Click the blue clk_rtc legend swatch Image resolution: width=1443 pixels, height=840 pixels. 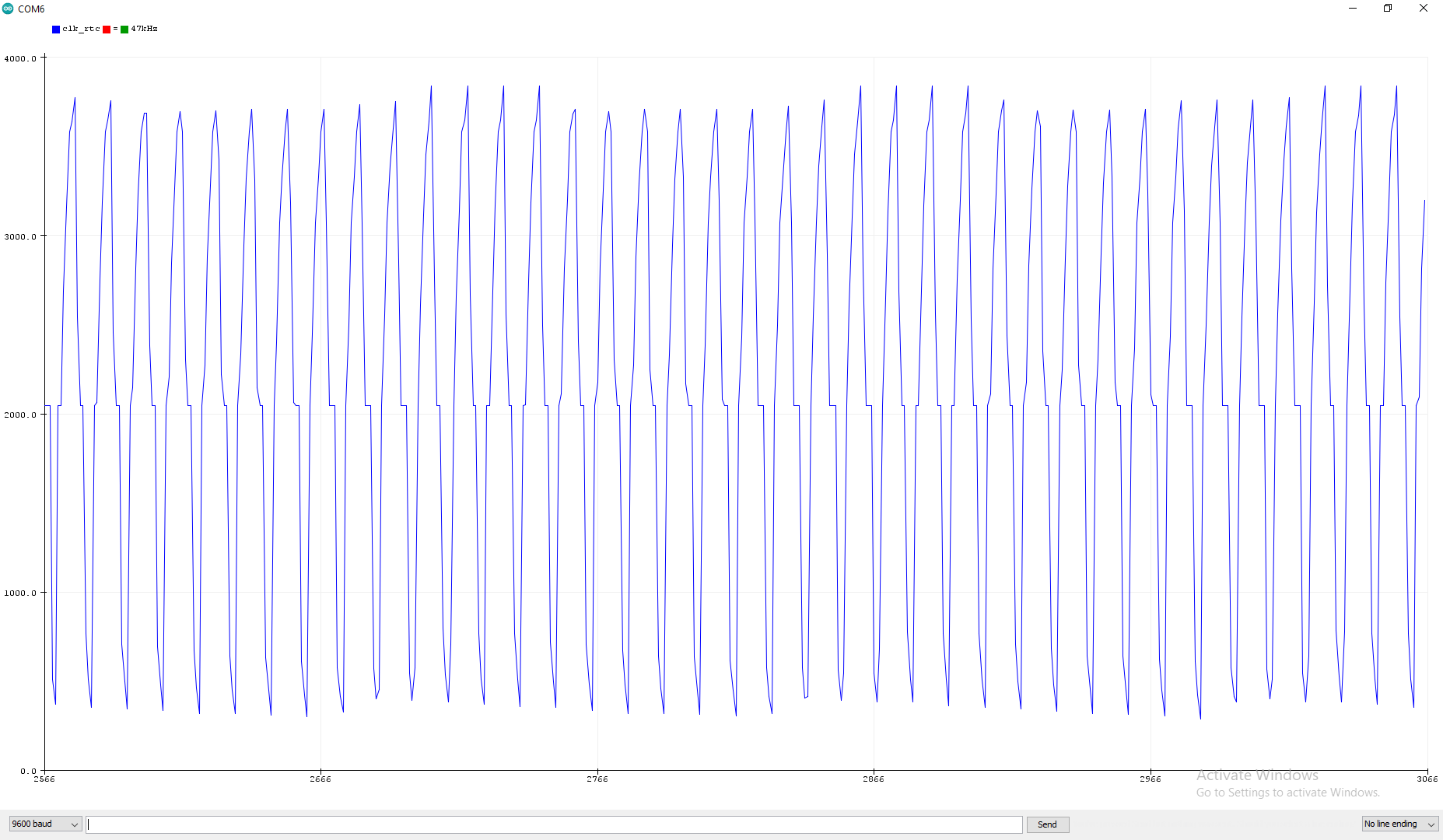pyautogui.click(x=56, y=30)
